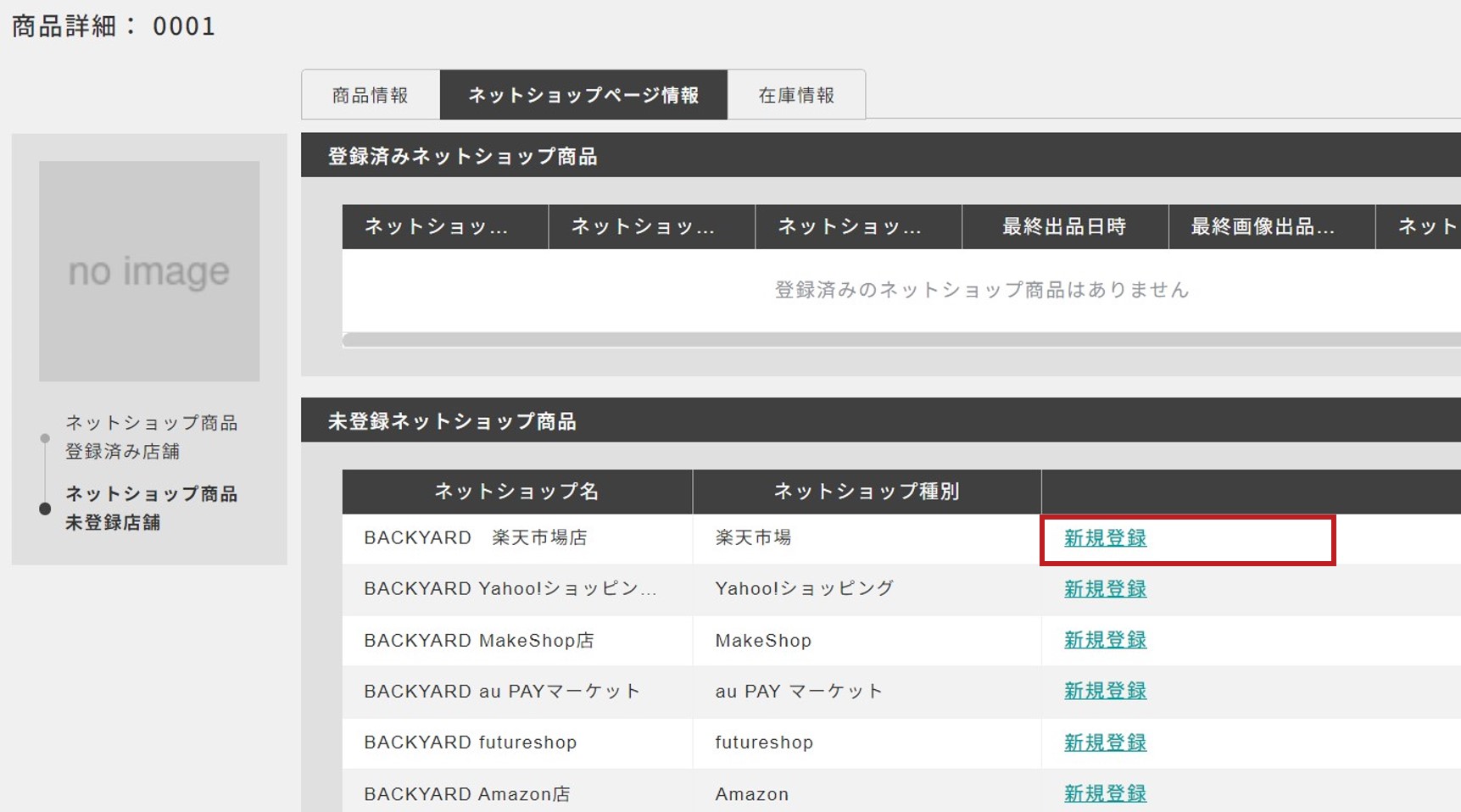
Task: Click the horizontal scrollbar under registered products table
Action: [901, 340]
